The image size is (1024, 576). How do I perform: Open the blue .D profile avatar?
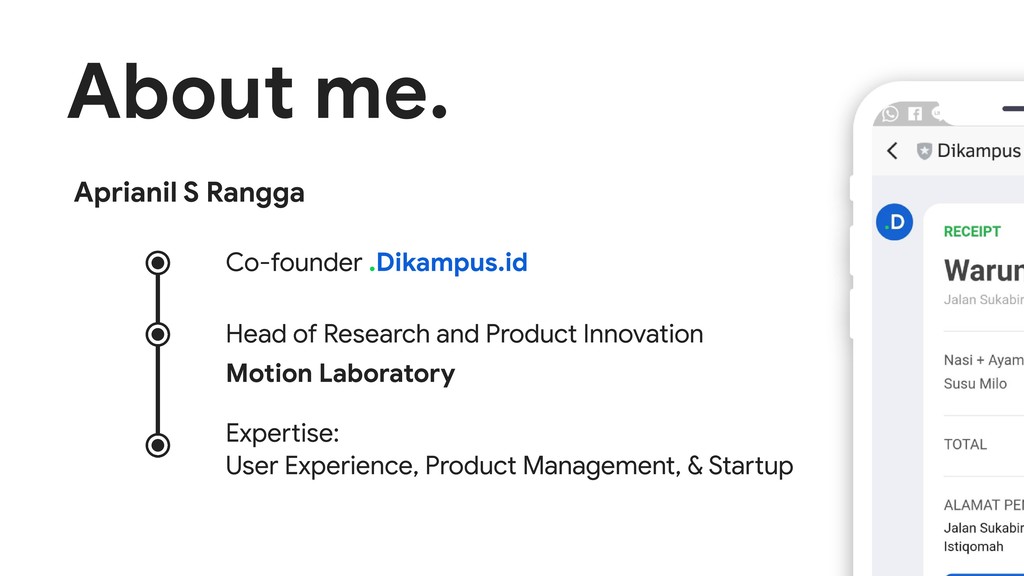pos(895,222)
